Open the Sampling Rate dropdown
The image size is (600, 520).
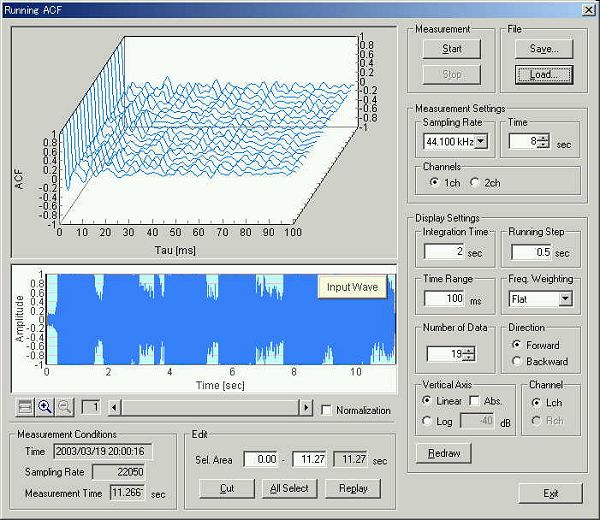481,142
